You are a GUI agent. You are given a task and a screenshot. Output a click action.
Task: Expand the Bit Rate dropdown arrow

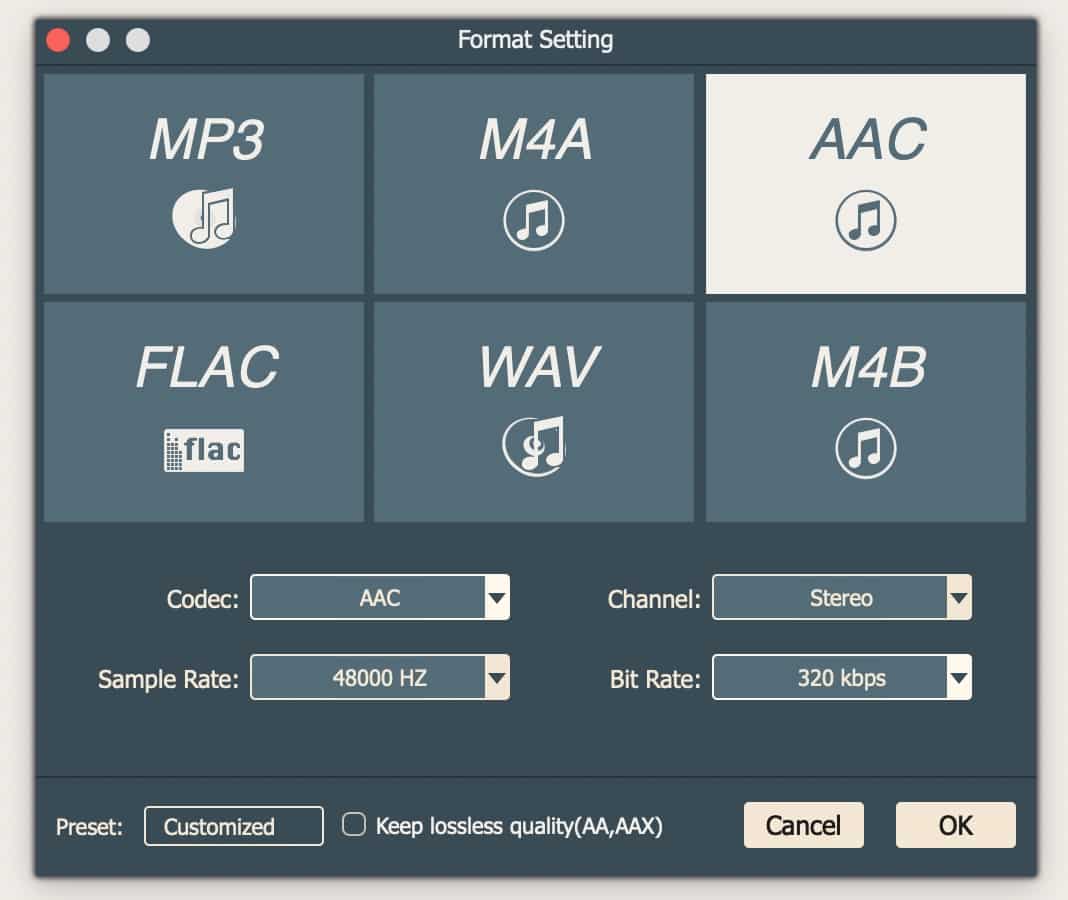pyautogui.click(x=958, y=679)
